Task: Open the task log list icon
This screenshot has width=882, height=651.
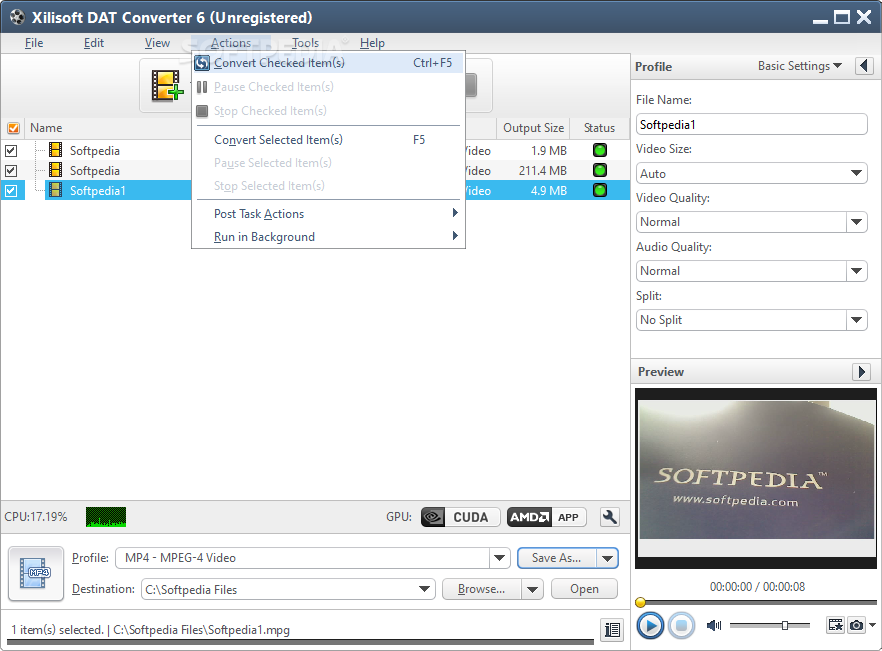Action: click(x=612, y=630)
